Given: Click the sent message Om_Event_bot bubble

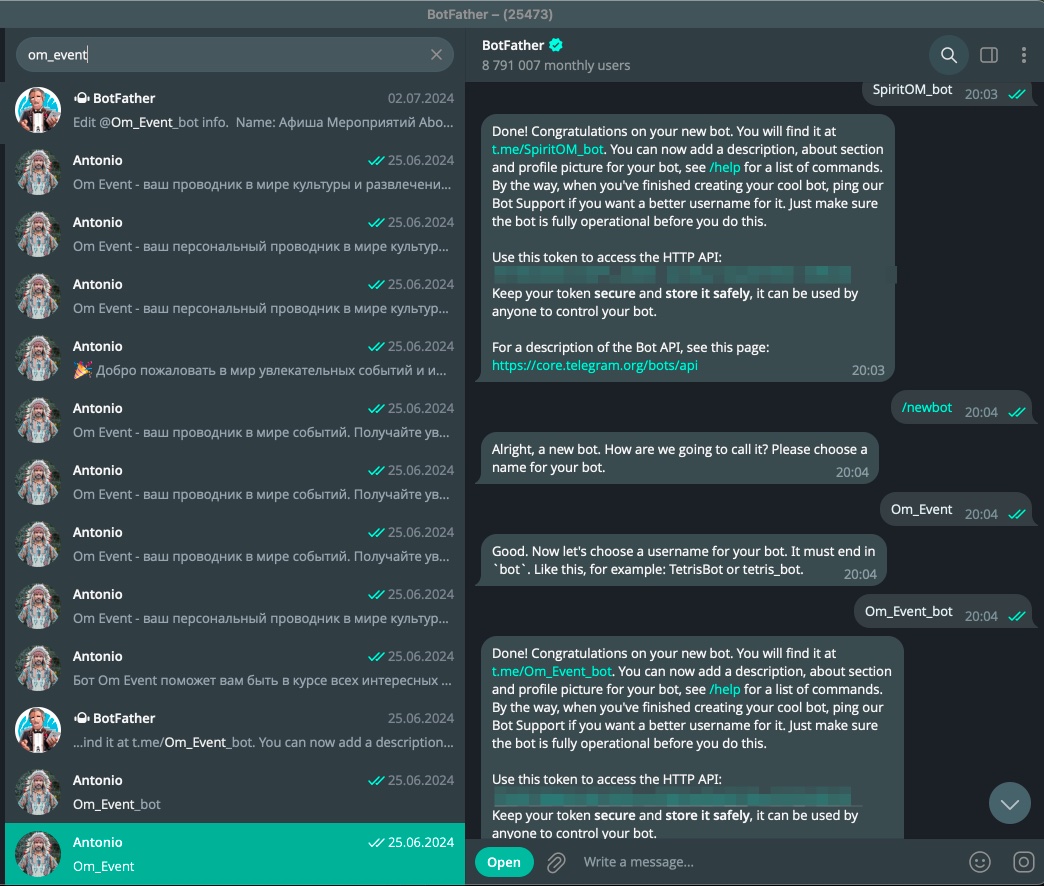Looking at the screenshot, I should pos(943,612).
